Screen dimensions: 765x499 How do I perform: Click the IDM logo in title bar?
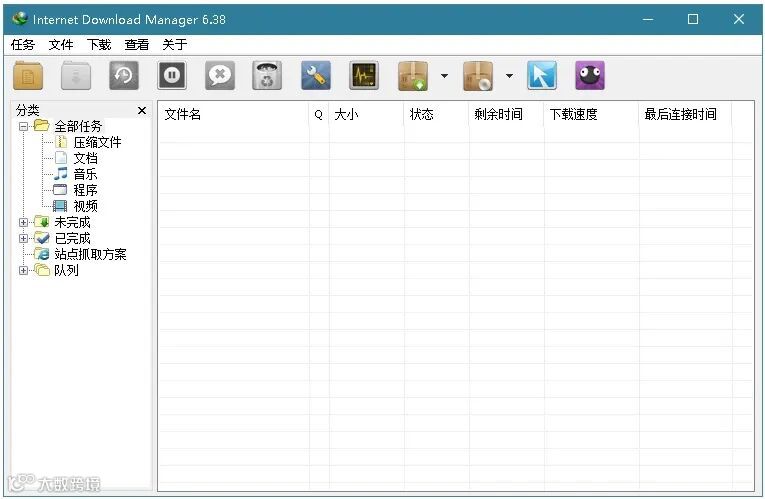pyautogui.click(x=20, y=19)
